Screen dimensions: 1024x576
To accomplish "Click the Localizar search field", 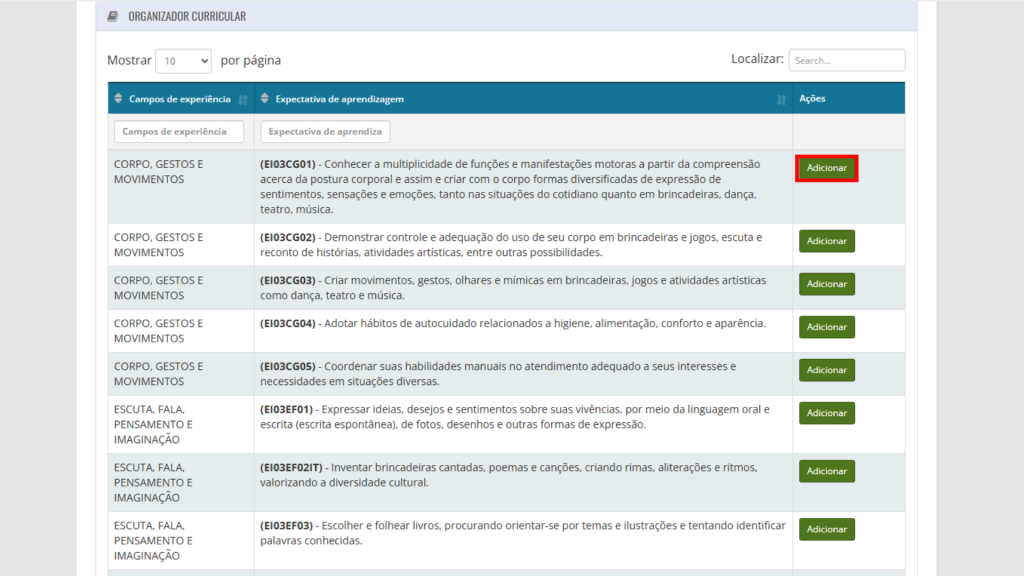I will (846, 60).
